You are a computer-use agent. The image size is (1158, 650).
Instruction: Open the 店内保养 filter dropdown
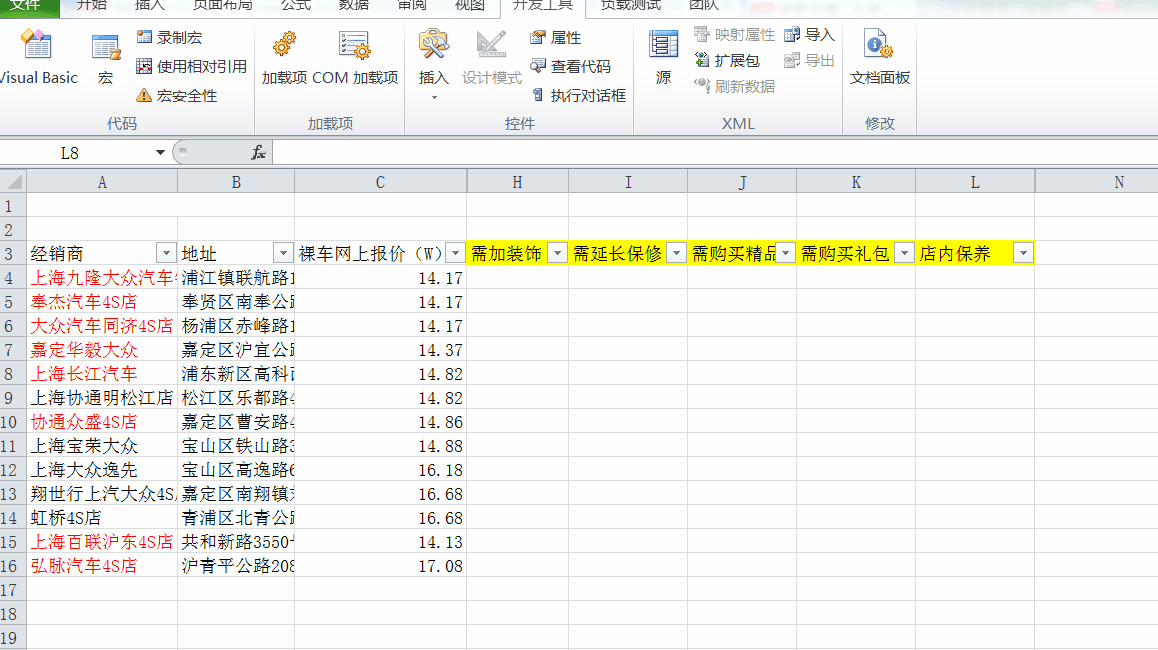tap(1024, 253)
